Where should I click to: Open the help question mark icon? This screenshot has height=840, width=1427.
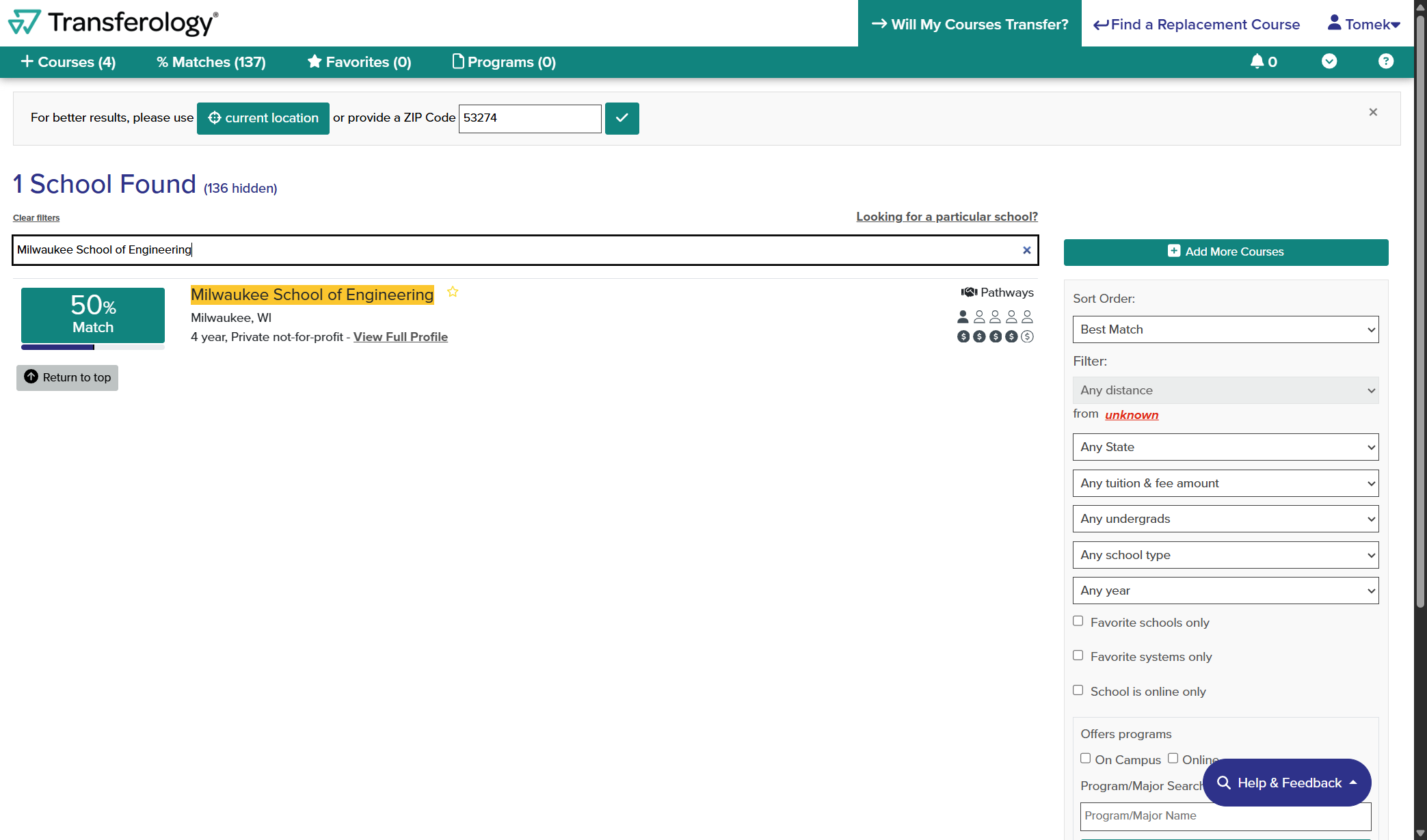pos(1386,62)
